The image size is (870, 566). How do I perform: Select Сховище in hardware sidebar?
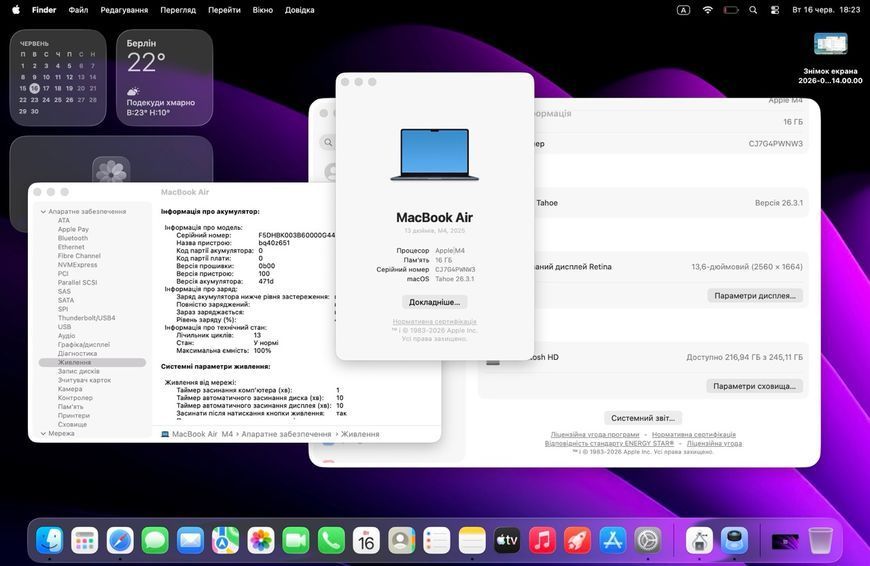[x=72, y=424]
